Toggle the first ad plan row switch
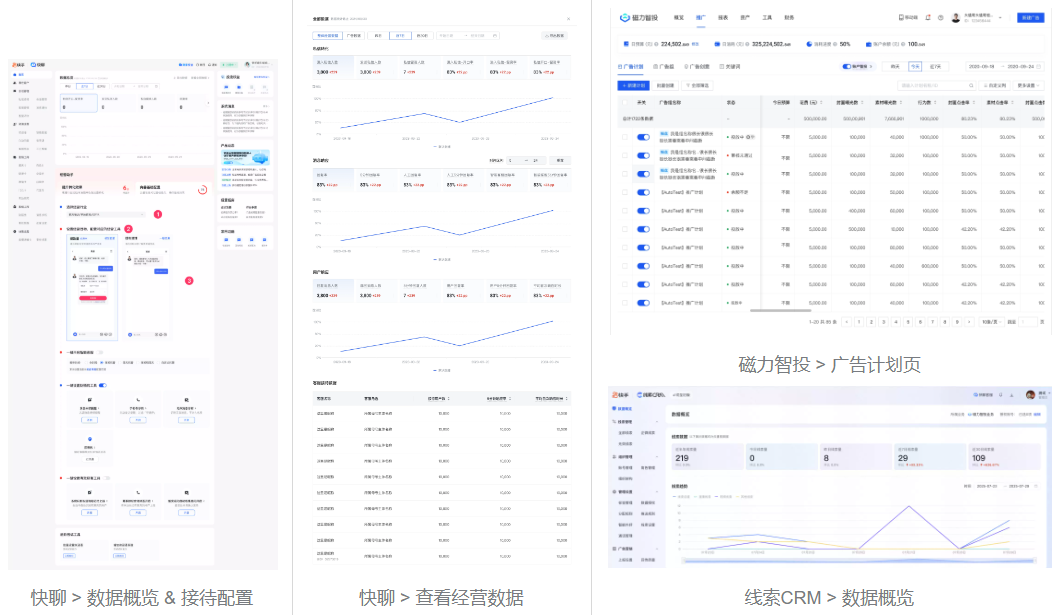 (643, 137)
